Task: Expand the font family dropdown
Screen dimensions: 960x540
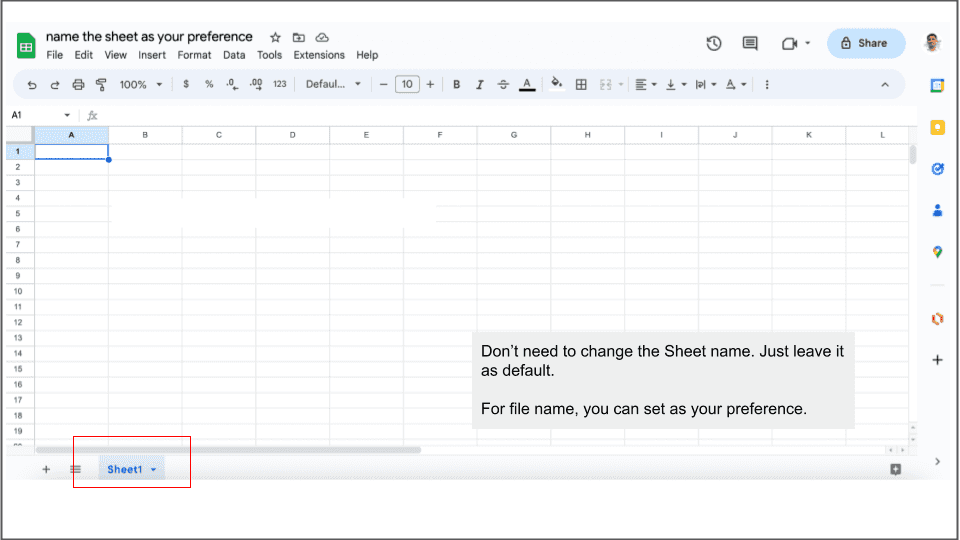Action: click(x=333, y=85)
